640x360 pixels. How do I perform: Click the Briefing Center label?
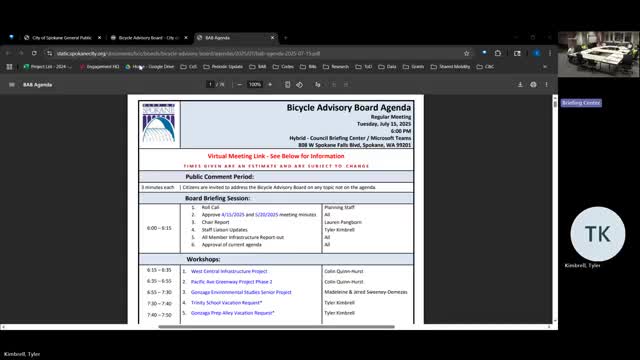point(581,103)
